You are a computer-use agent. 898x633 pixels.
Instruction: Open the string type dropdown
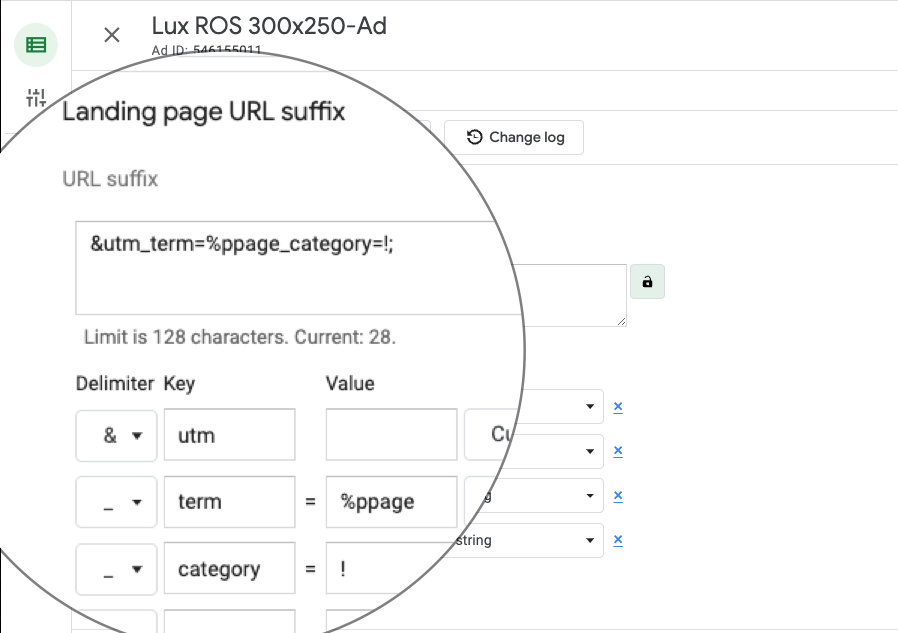(534, 540)
